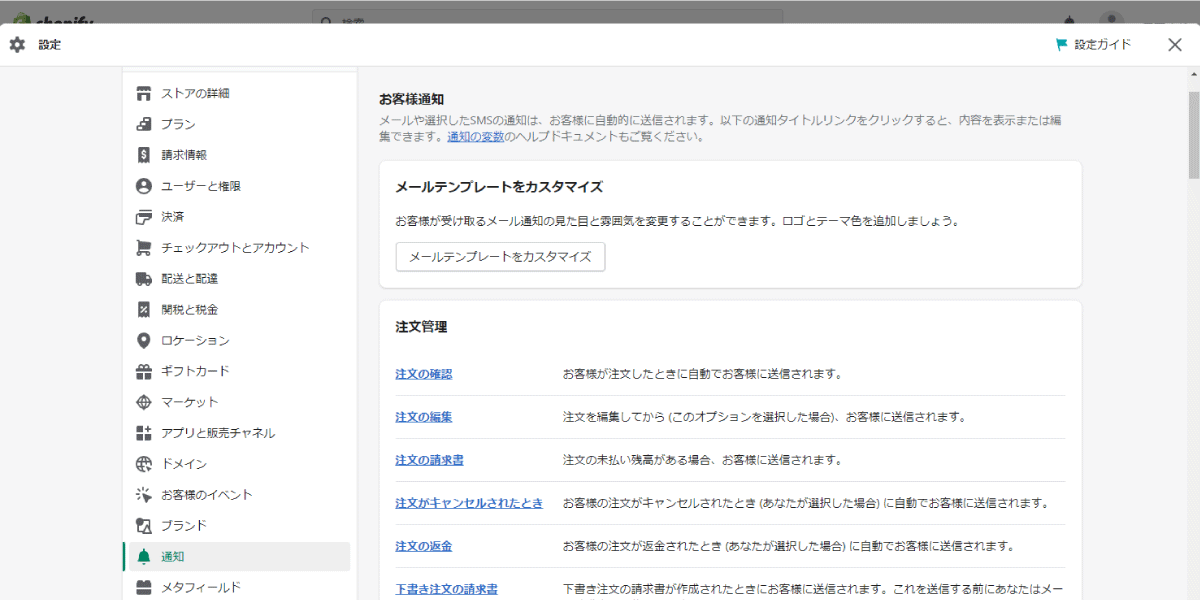The height and width of the screenshot is (600, 1200).
Task: Click the bell icon beside 通知
Action: point(144,556)
